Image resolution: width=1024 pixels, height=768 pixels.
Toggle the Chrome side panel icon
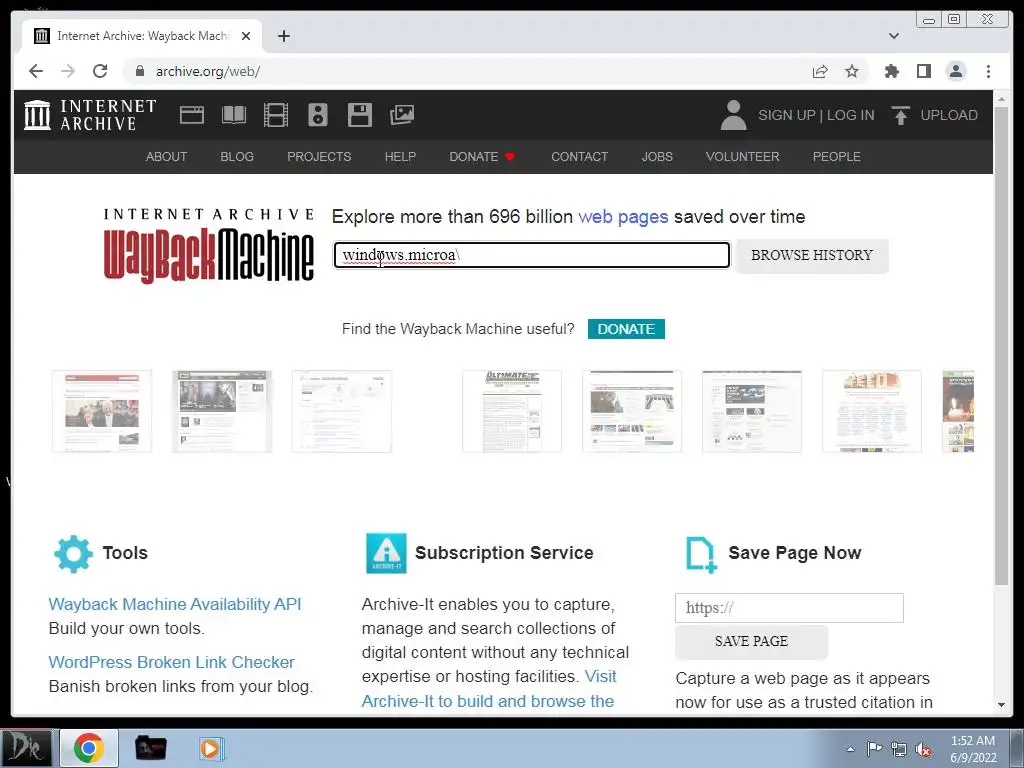(x=923, y=71)
